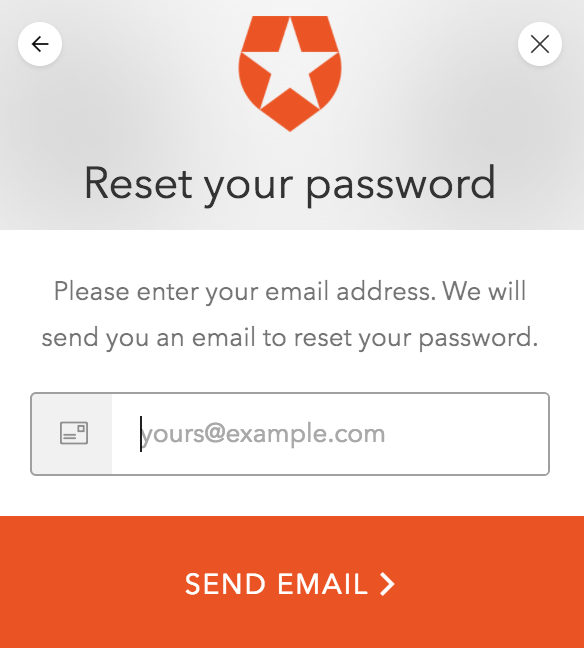Click the gray icon box in email field

(x=72, y=434)
